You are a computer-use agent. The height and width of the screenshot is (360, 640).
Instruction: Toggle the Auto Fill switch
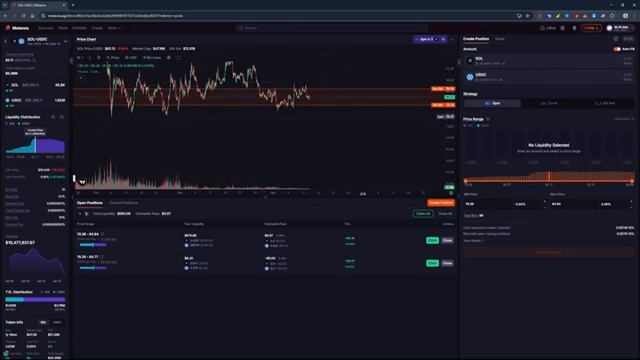point(617,49)
